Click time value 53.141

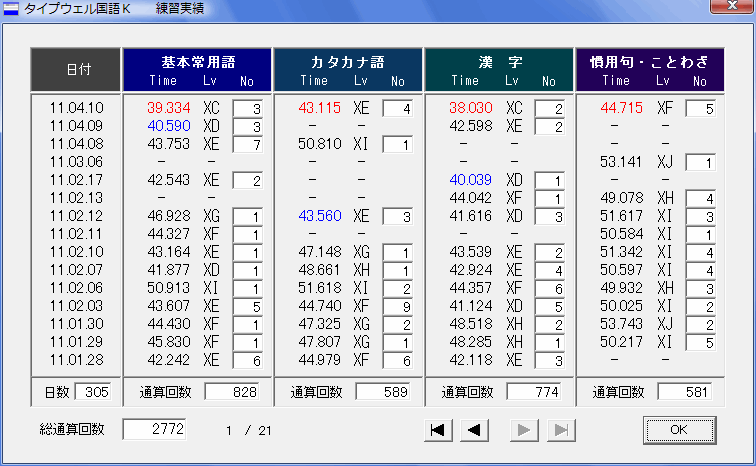(x=621, y=162)
